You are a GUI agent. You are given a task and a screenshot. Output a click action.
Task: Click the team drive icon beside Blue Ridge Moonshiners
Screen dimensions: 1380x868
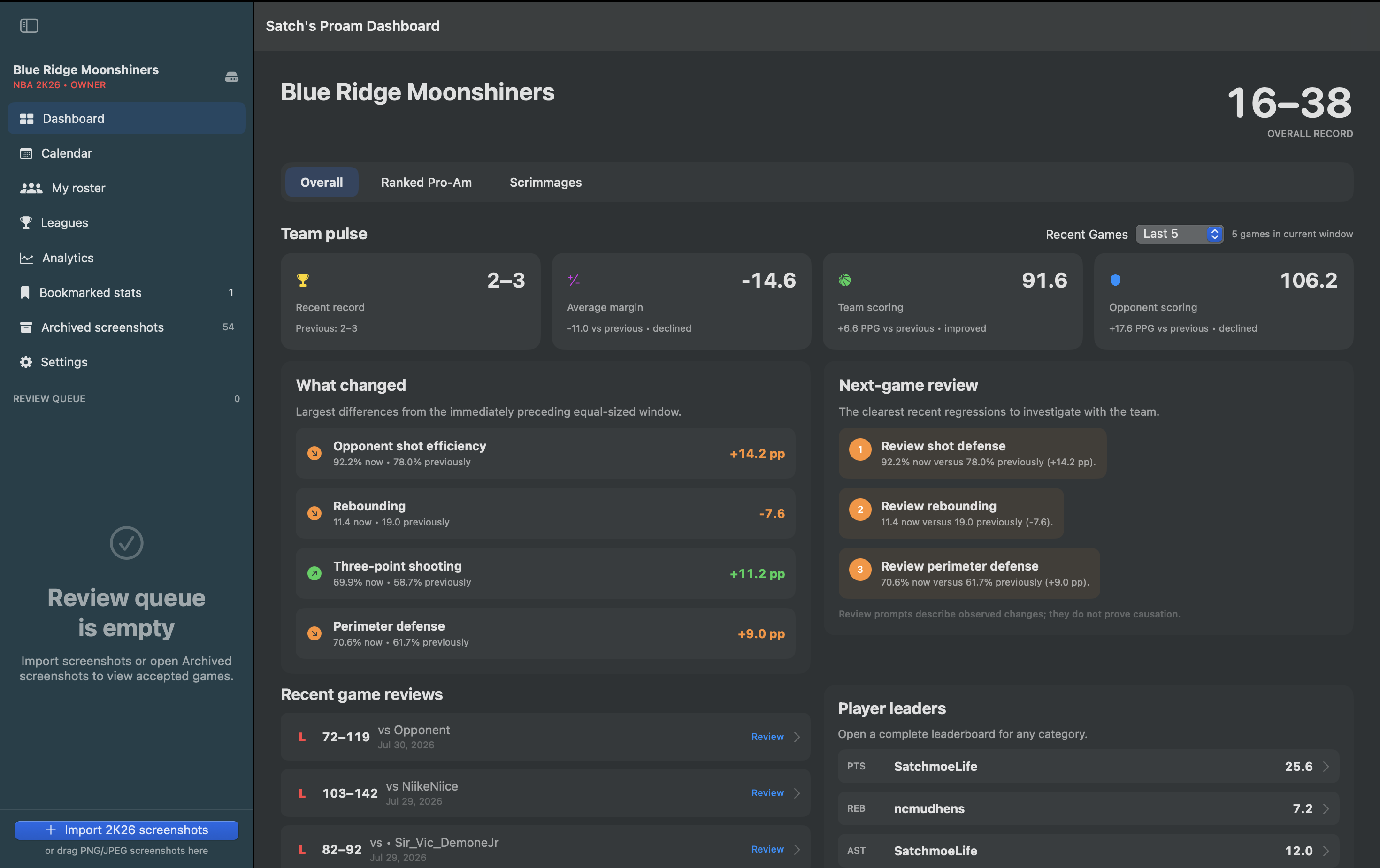[x=231, y=76]
